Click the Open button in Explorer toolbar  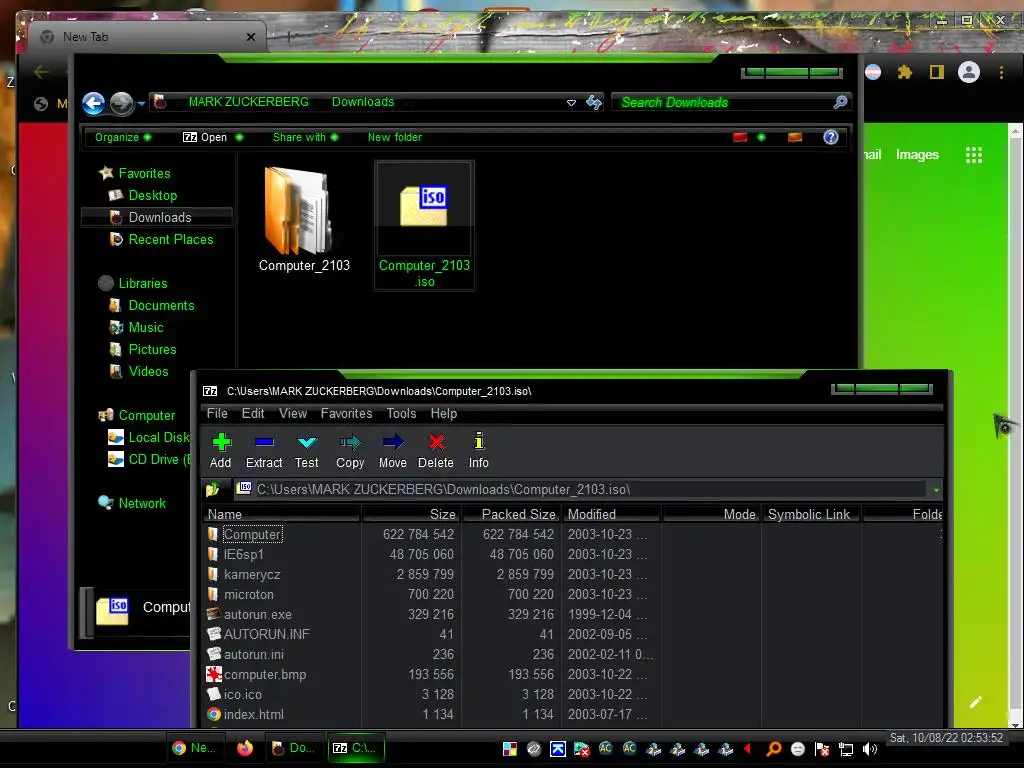click(205, 137)
